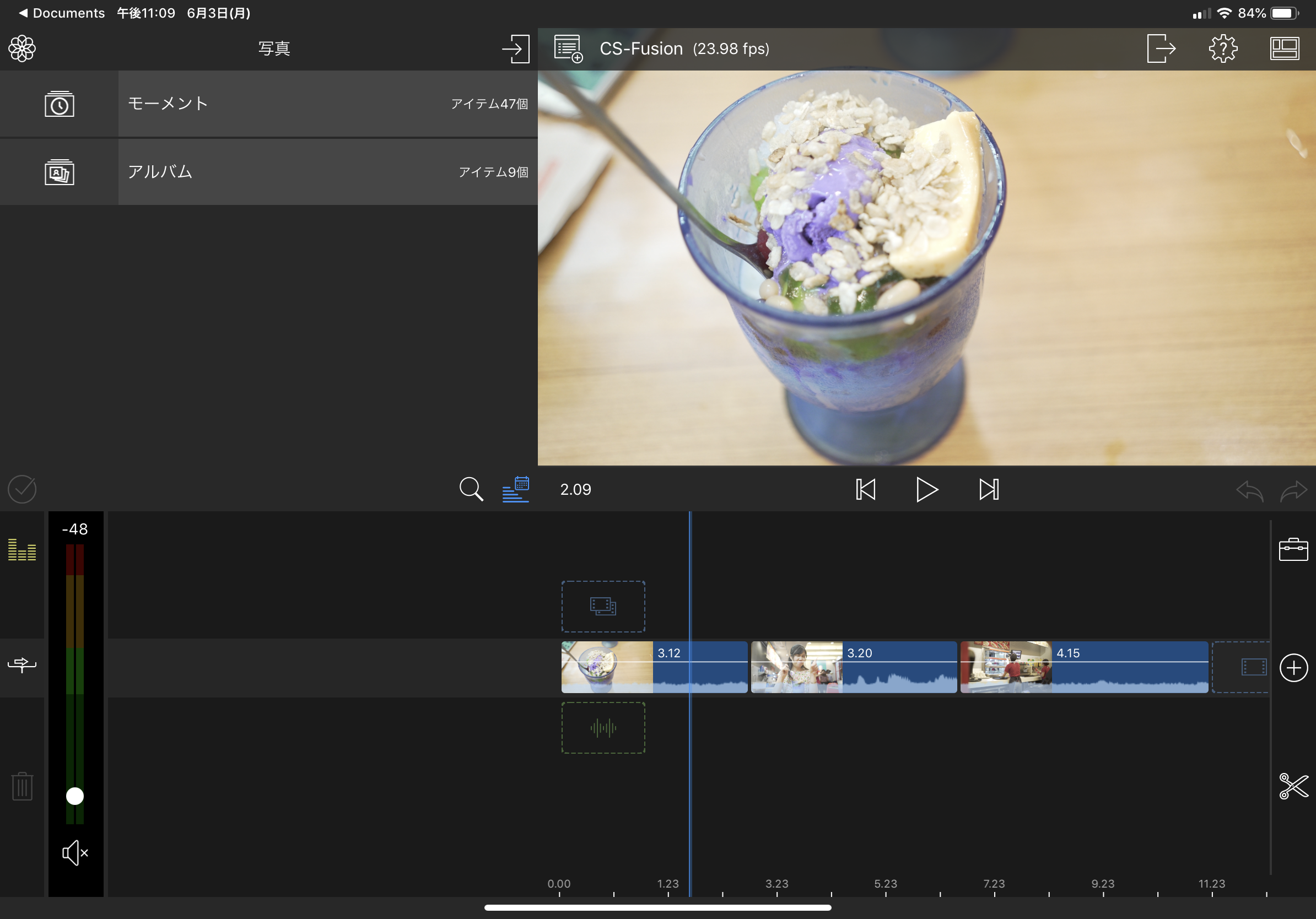Screen dimensions: 1316x919
Task: Tap the export share icon
Action: (x=1161, y=48)
